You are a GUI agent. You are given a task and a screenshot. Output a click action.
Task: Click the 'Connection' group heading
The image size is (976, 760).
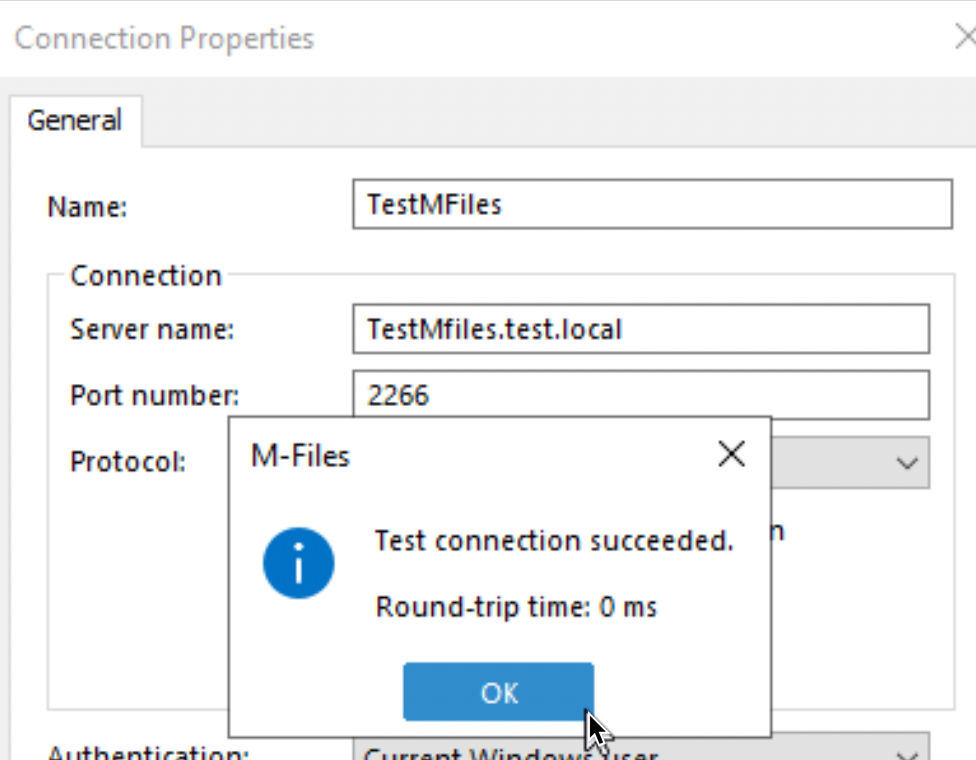pos(146,275)
